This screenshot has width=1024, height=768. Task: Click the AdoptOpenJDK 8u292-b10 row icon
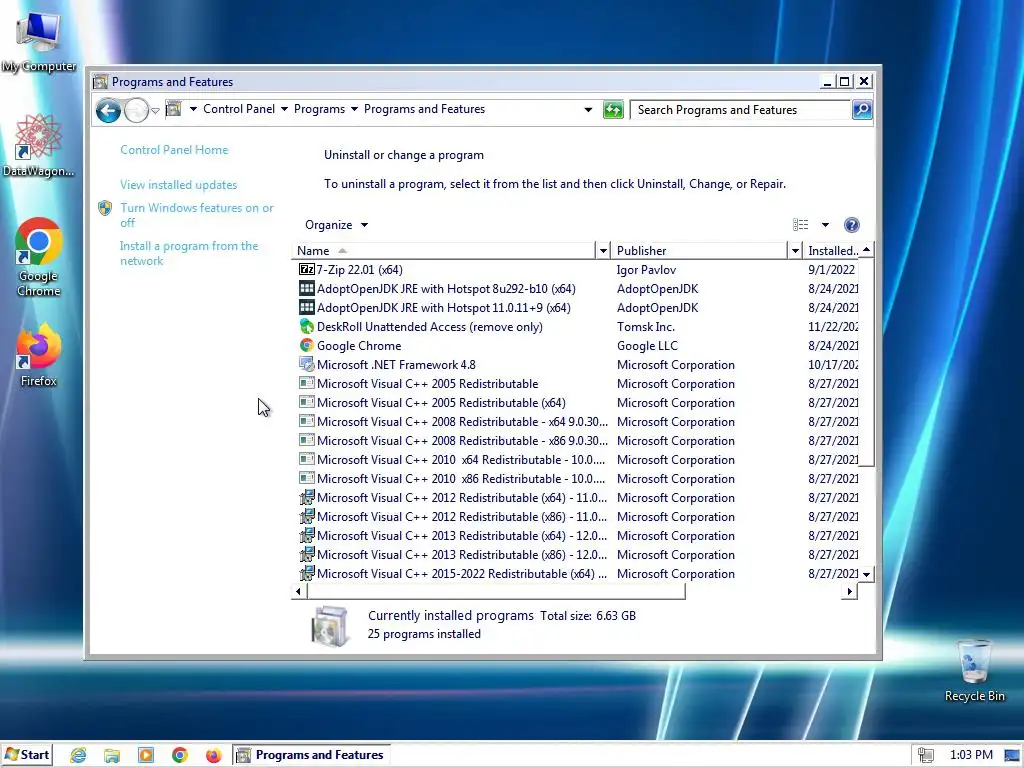[x=306, y=288]
